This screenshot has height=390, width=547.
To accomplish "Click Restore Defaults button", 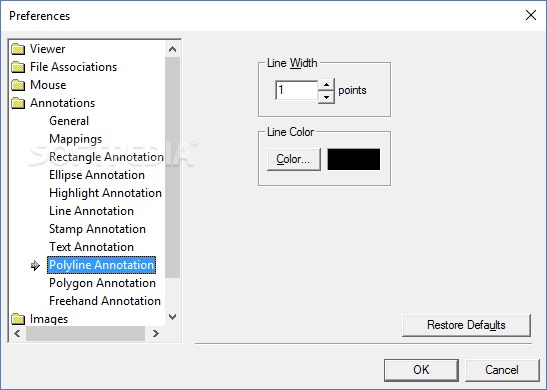I will (466, 325).
